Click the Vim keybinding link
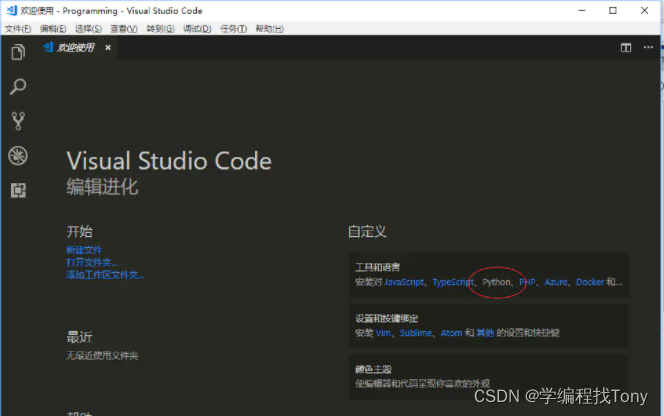This screenshot has width=664, height=416. tap(383, 333)
